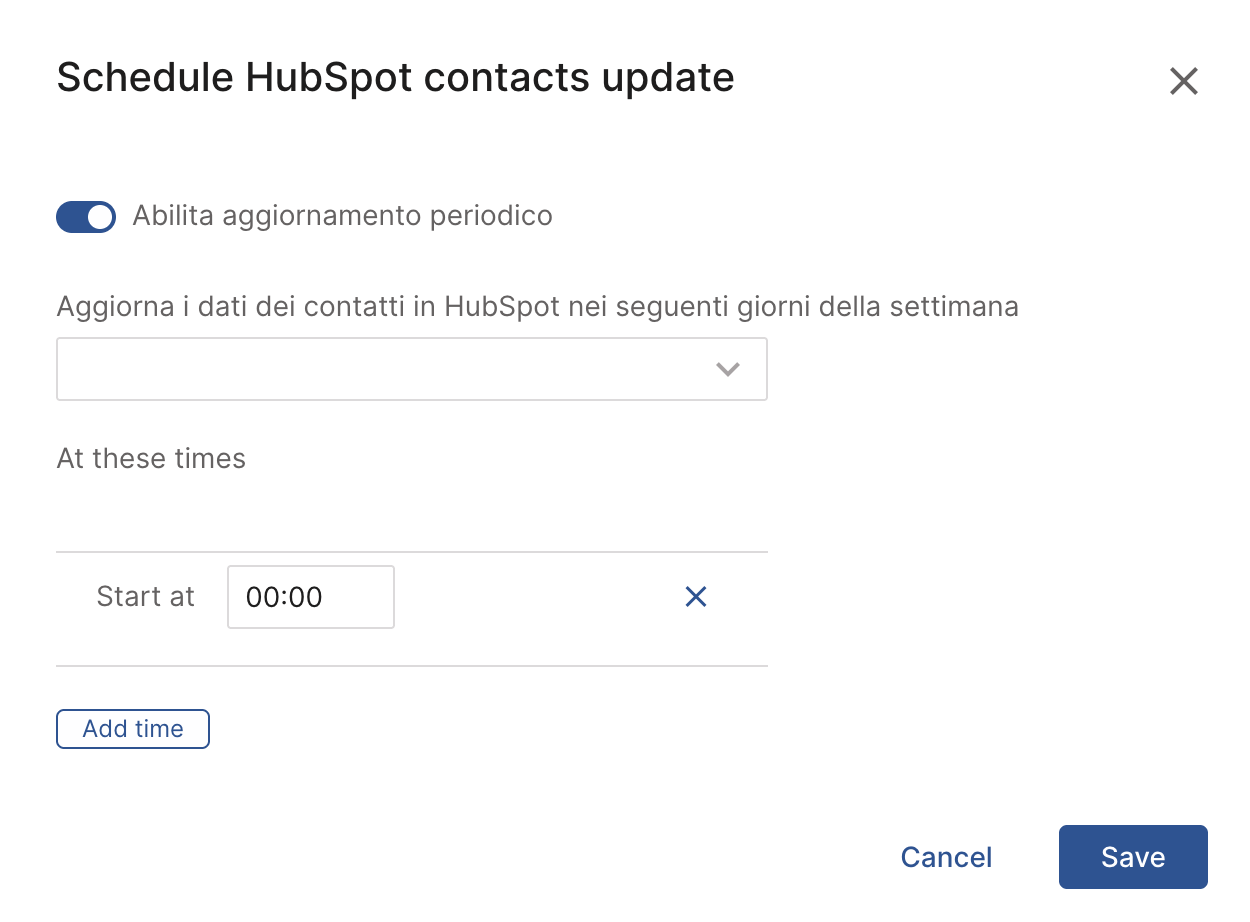This screenshot has width=1250, height=922.
Task: Click the dialog title heading text
Action: 395,78
